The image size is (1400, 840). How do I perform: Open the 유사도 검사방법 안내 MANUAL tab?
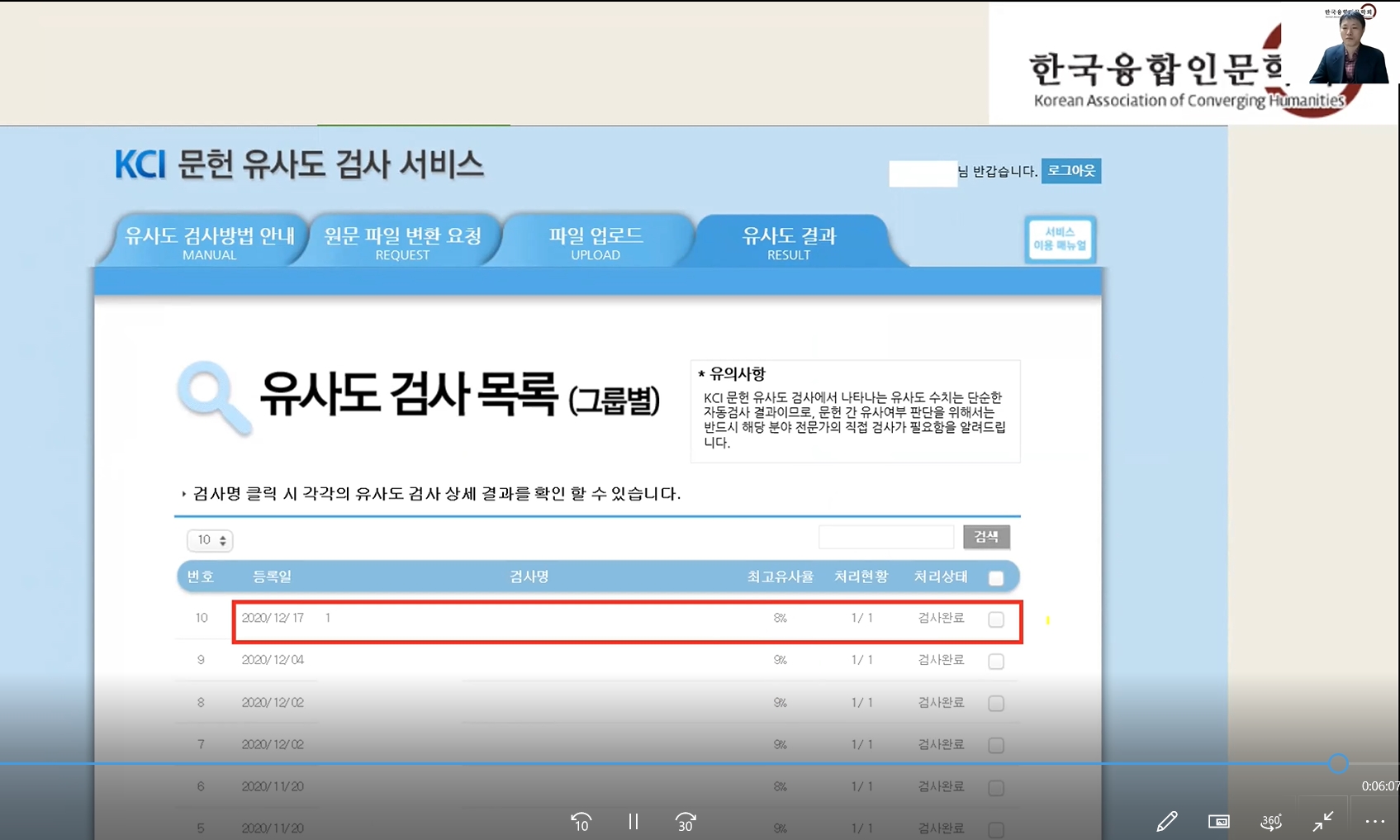(x=209, y=242)
